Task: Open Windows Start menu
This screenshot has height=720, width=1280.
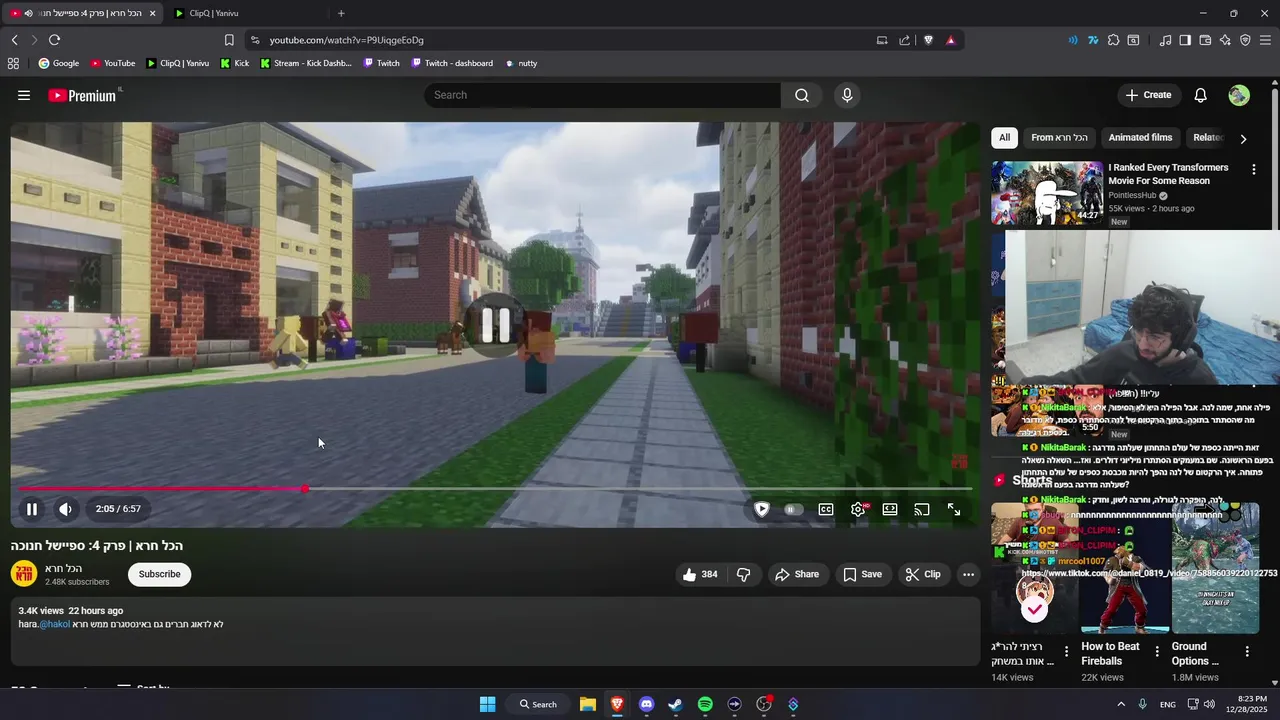Action: pyautogui.click(x=487, y=704)
